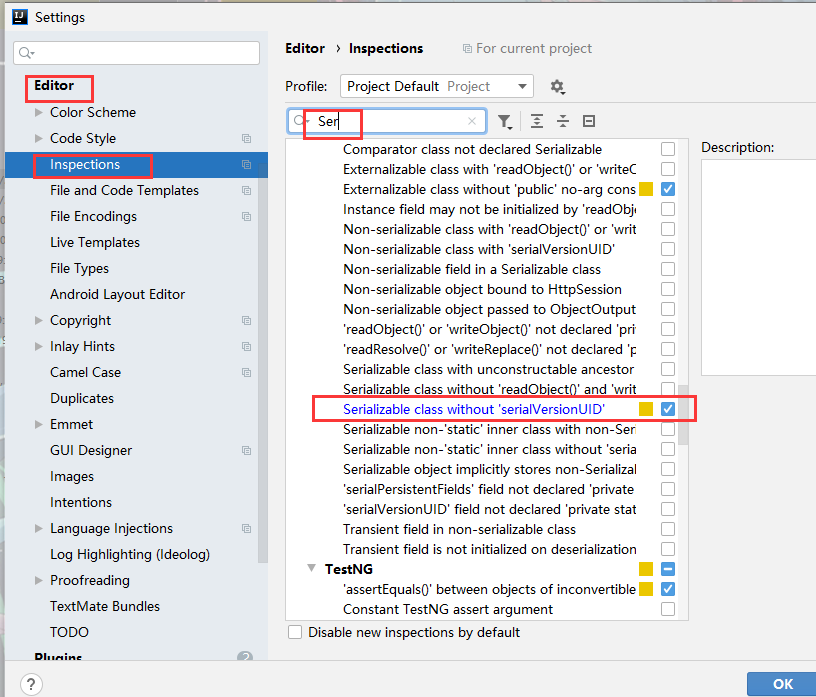Click the project-level icon beside Code Style

coord(247,138)
